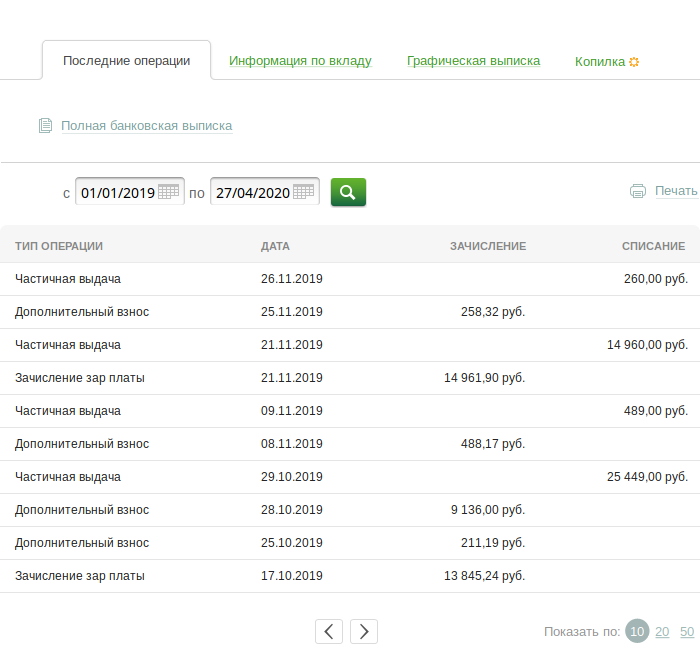Image resolution: width=700 pixels, height=670 pixels.
Task: Show 20 operations per page
Action: (x=662, y=632)
